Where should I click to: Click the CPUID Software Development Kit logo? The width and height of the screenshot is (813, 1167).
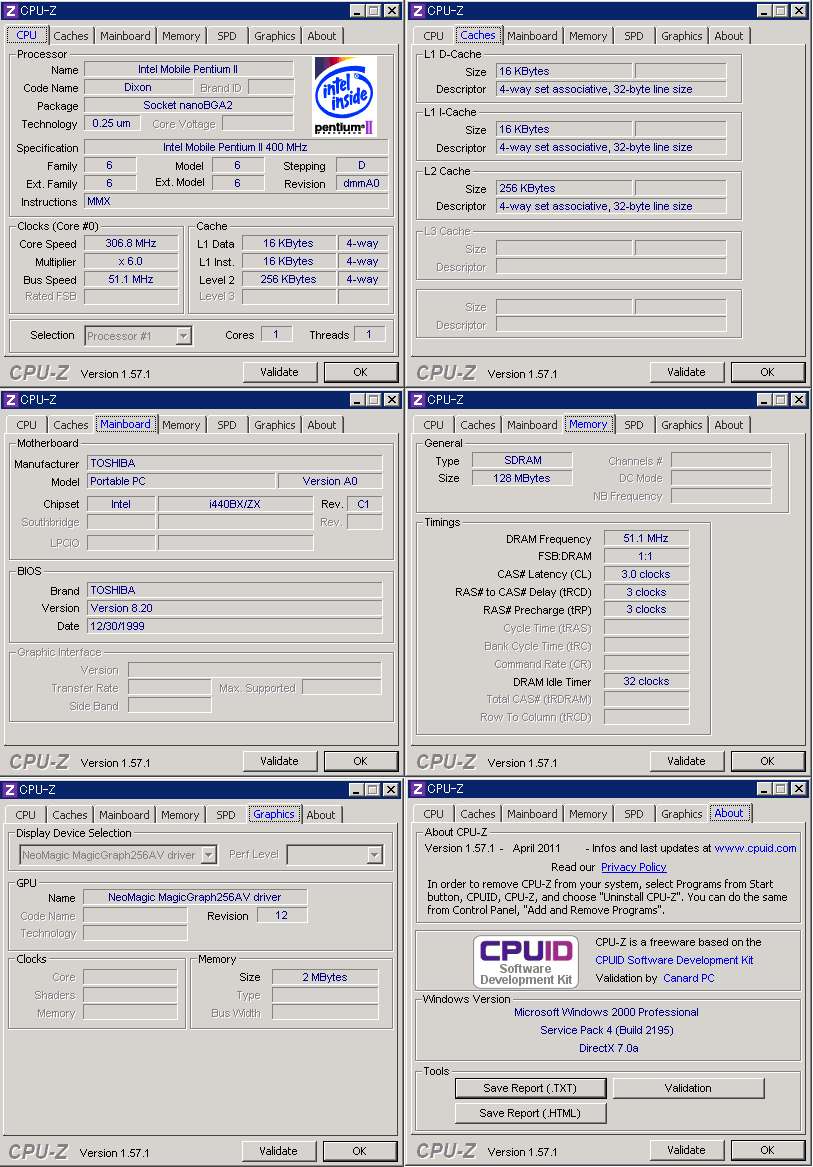tap(526, 961)
